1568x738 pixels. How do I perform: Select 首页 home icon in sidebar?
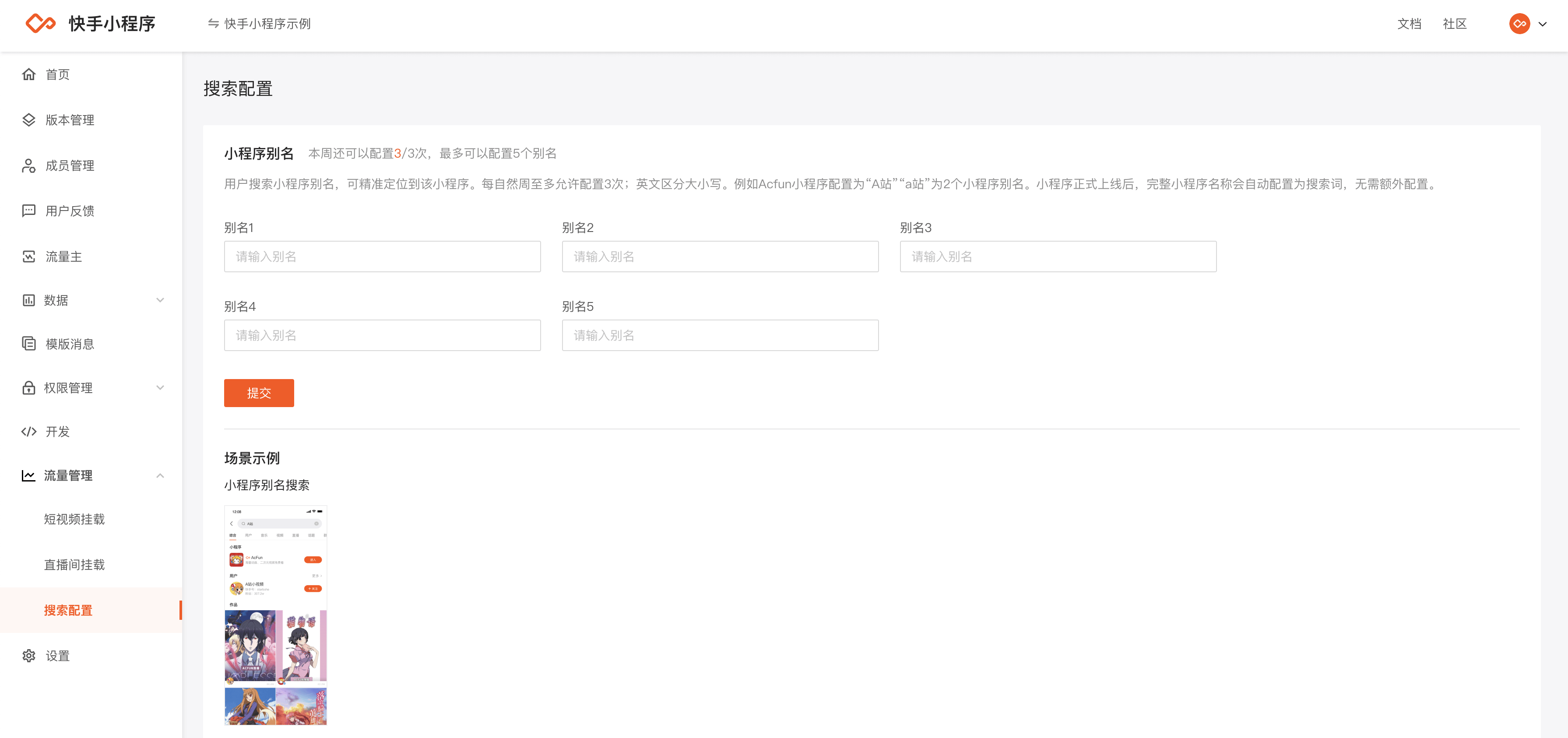pos(29,74)
